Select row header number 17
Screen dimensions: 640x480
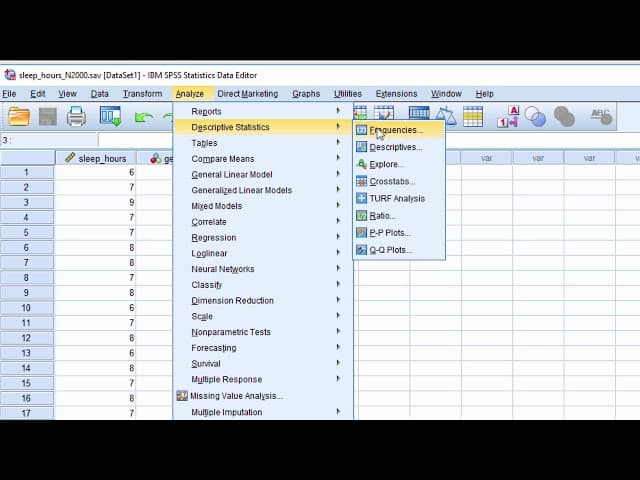(27, 413)
